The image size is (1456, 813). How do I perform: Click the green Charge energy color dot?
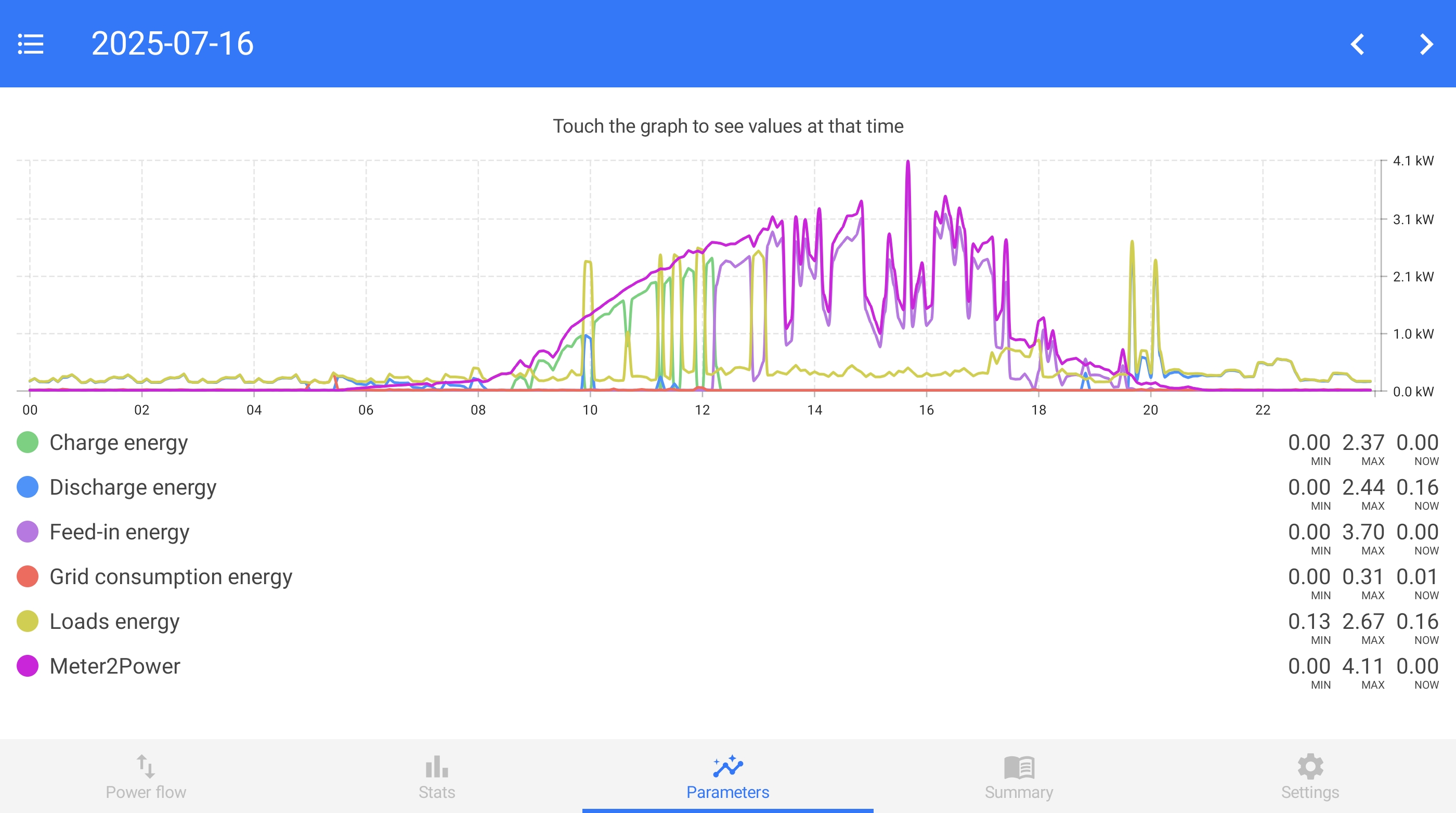(x=28, y=443)
